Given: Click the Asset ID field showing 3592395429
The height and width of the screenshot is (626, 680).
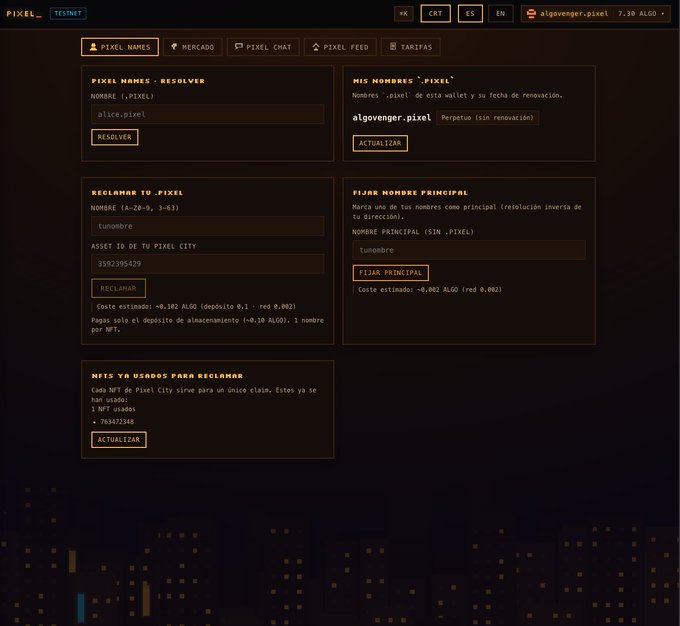Looking at the screenshot, I should [x=207, y=264].
